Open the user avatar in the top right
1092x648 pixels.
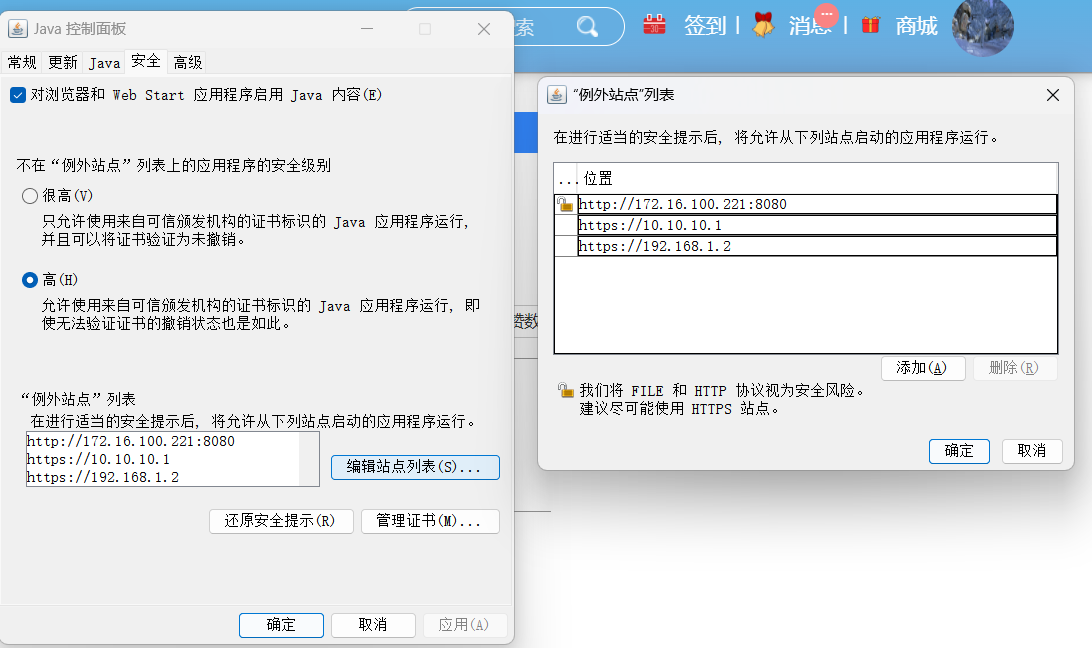(983, 26)
